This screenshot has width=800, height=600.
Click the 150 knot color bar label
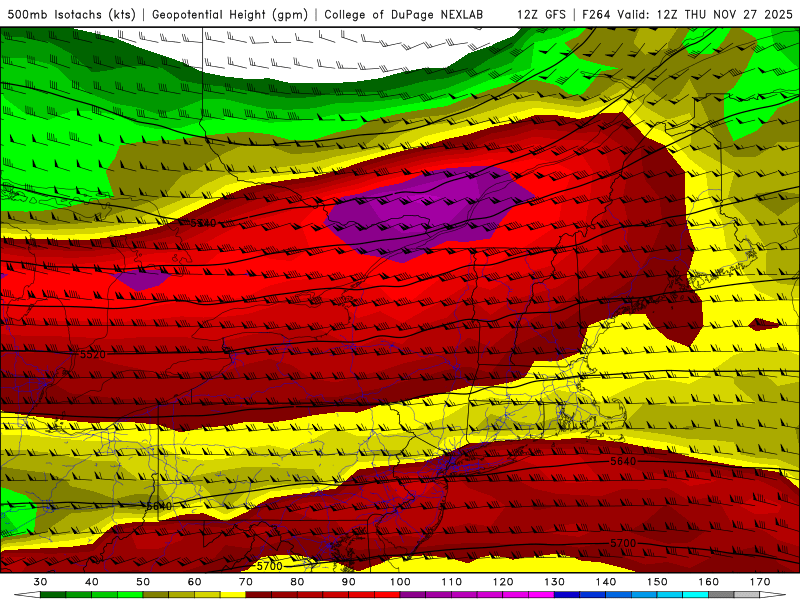coord(657,582)
